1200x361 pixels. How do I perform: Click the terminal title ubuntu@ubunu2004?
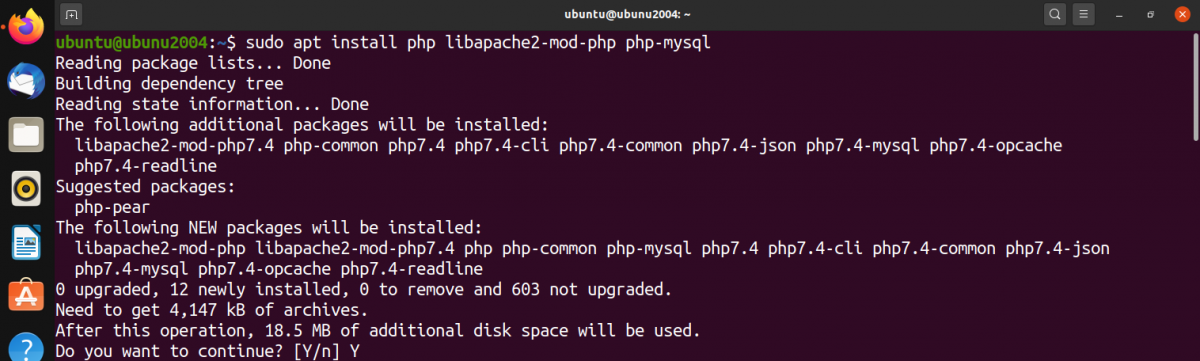coord(629,15)
